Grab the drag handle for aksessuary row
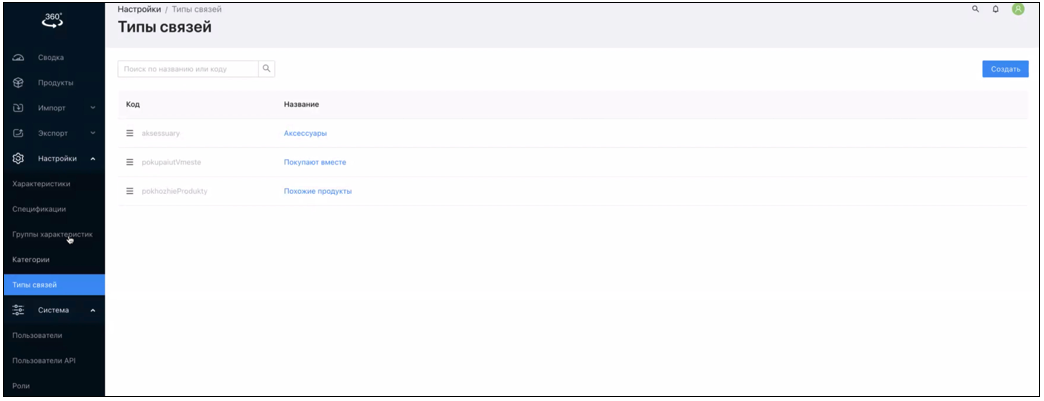1044x401 pixels. (130, 133)
